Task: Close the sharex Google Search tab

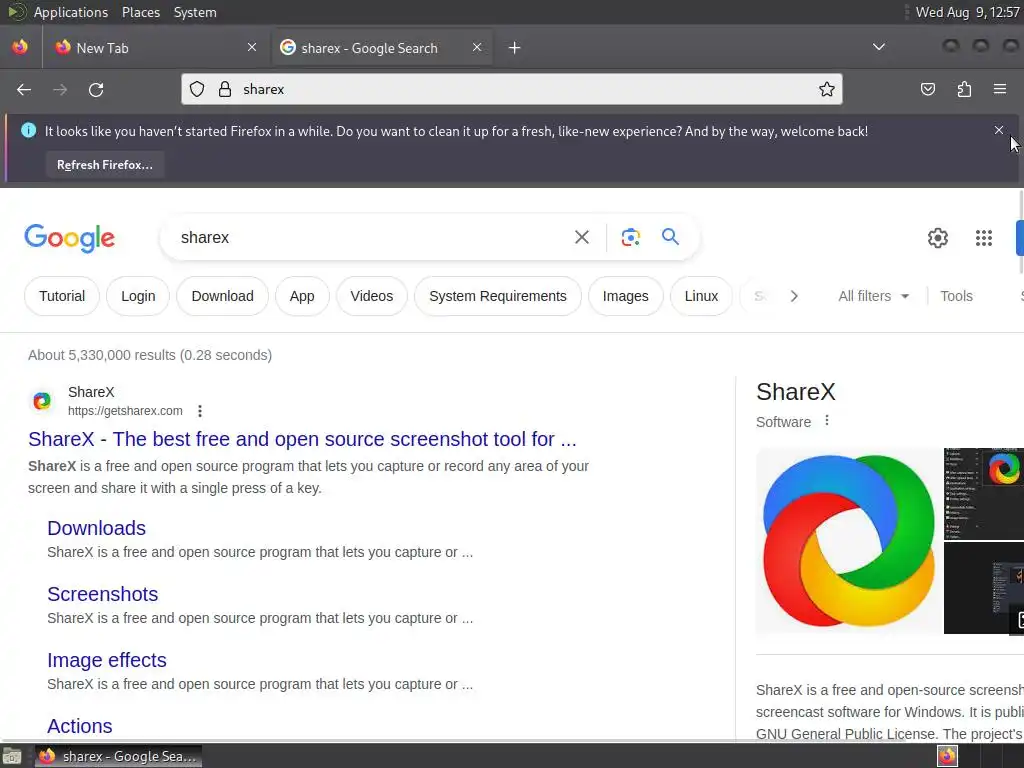Action: [477, 47]
